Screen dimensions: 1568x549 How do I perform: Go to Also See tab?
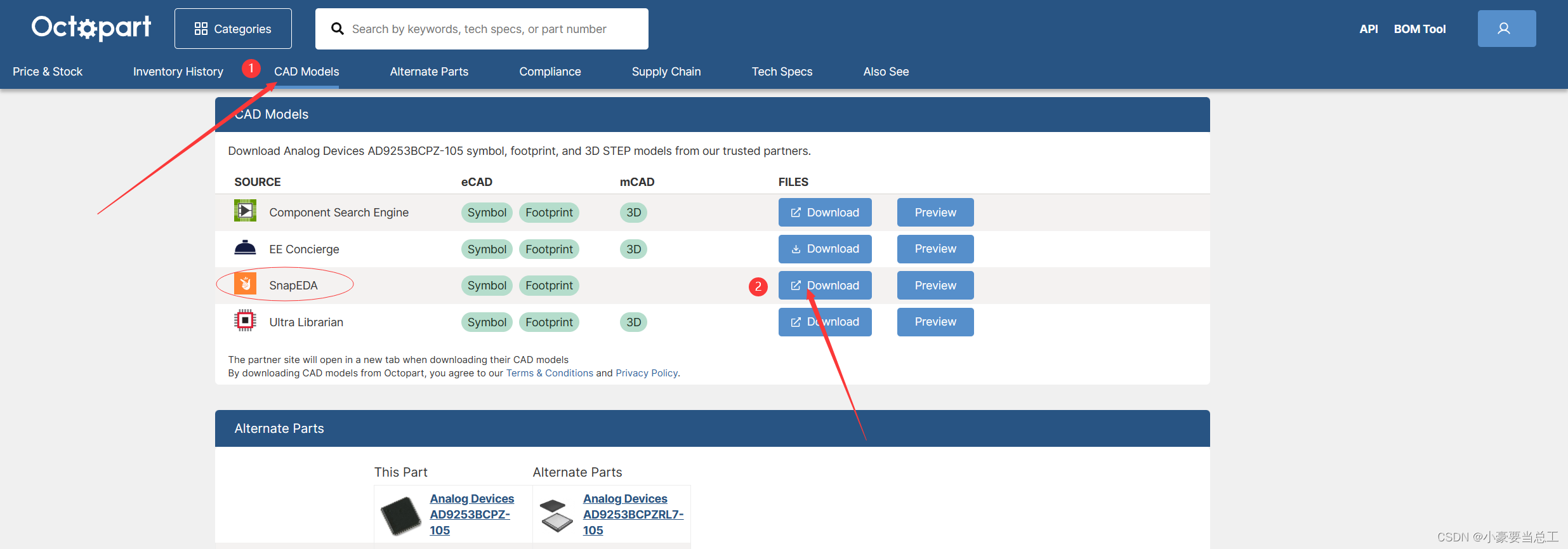coord(886,72)
